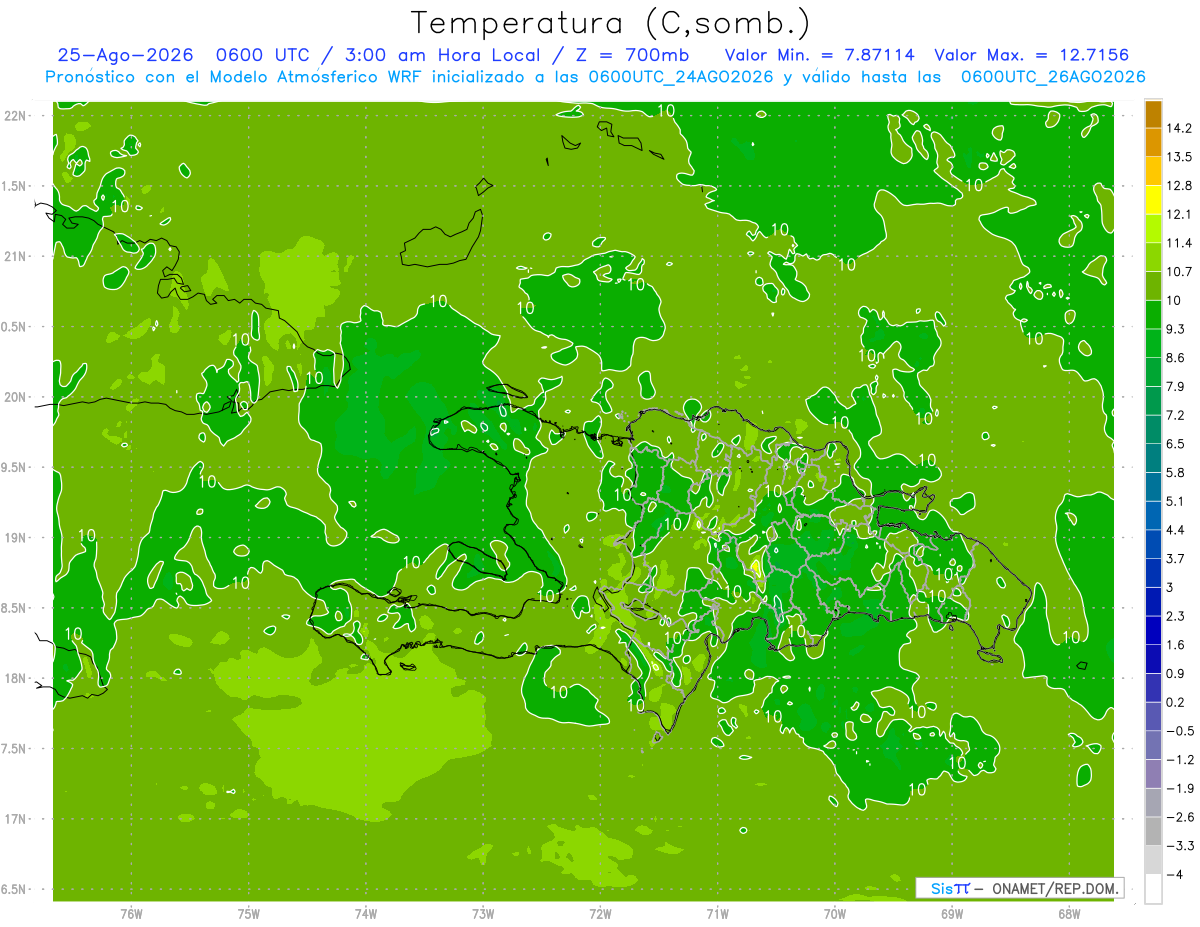Pick the gray swatch between -2.6 and -3.3
The height and width of the screenshot is (927, 1200).
pyautogui.click(x=1153, y=832)
